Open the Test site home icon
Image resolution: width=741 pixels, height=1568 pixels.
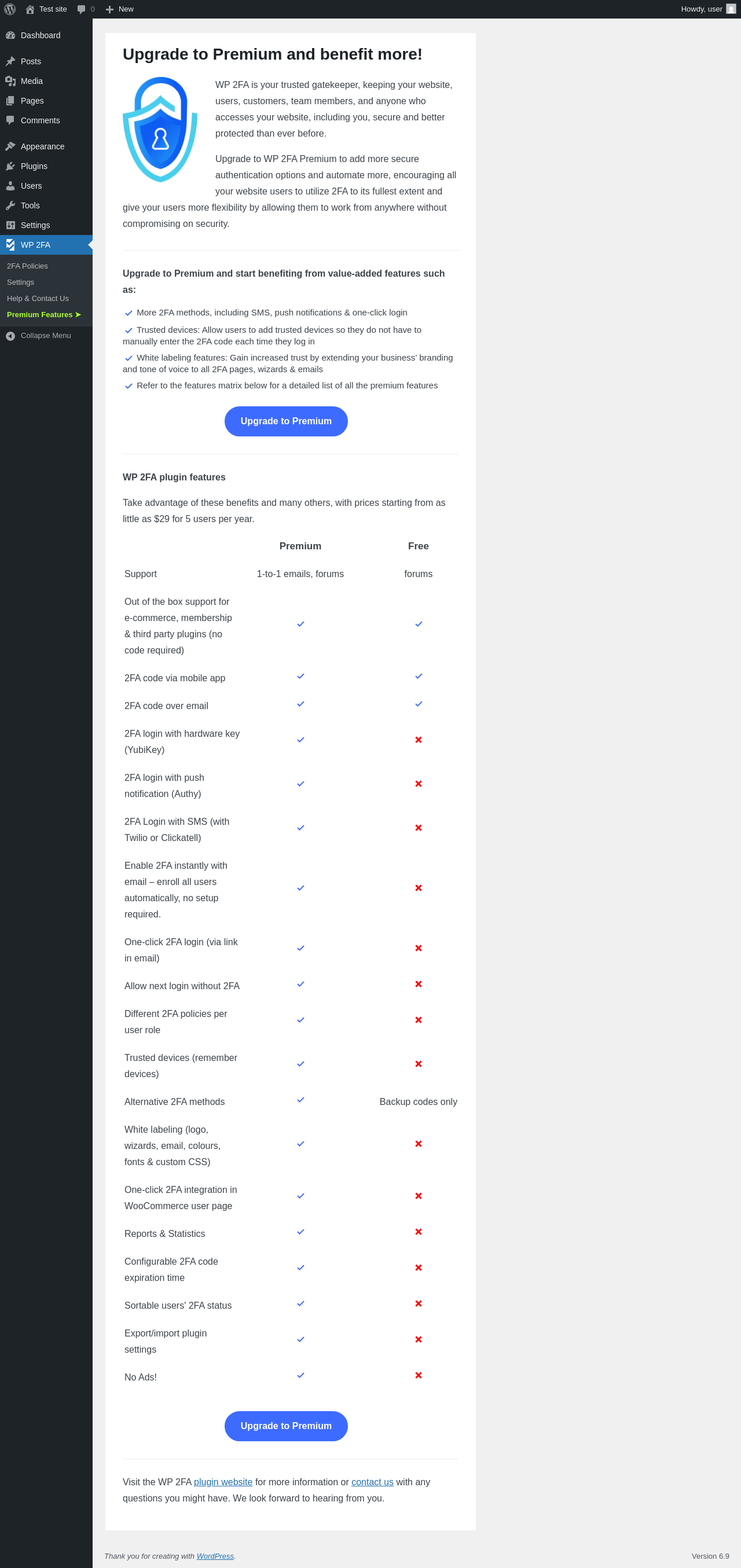(30, 9)
